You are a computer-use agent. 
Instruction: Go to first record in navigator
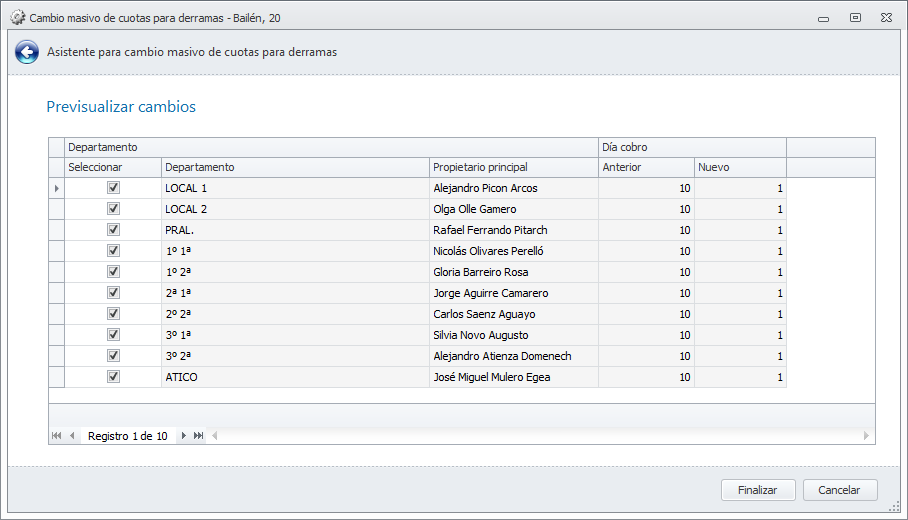[x=56, y=436]
